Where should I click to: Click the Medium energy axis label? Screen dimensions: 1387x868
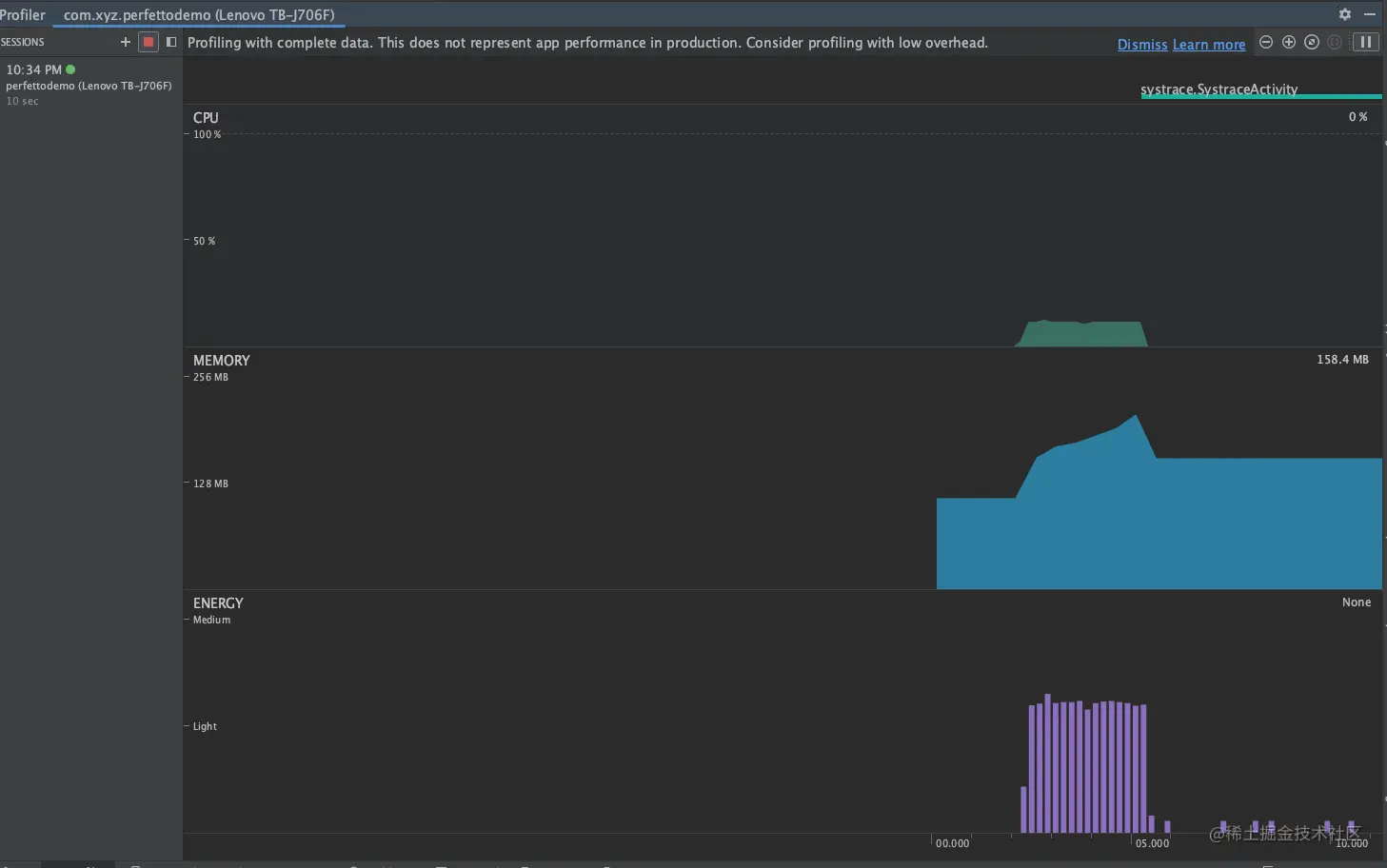click(x=211, y=620)
